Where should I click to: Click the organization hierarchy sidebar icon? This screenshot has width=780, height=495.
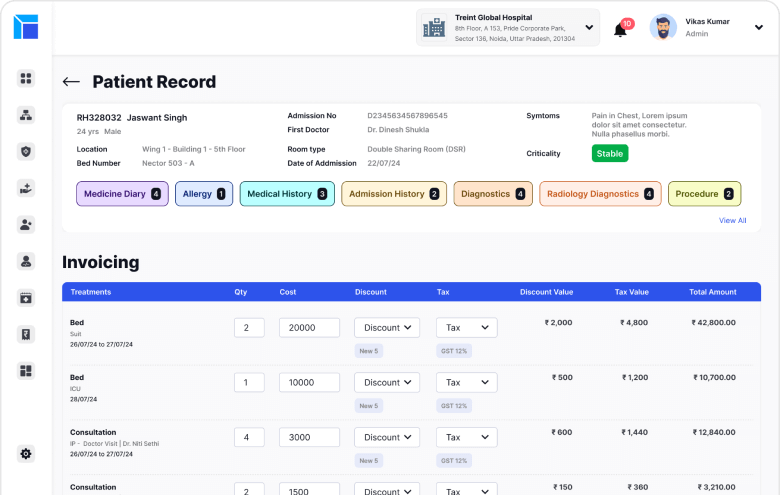[x=26, y=114]
